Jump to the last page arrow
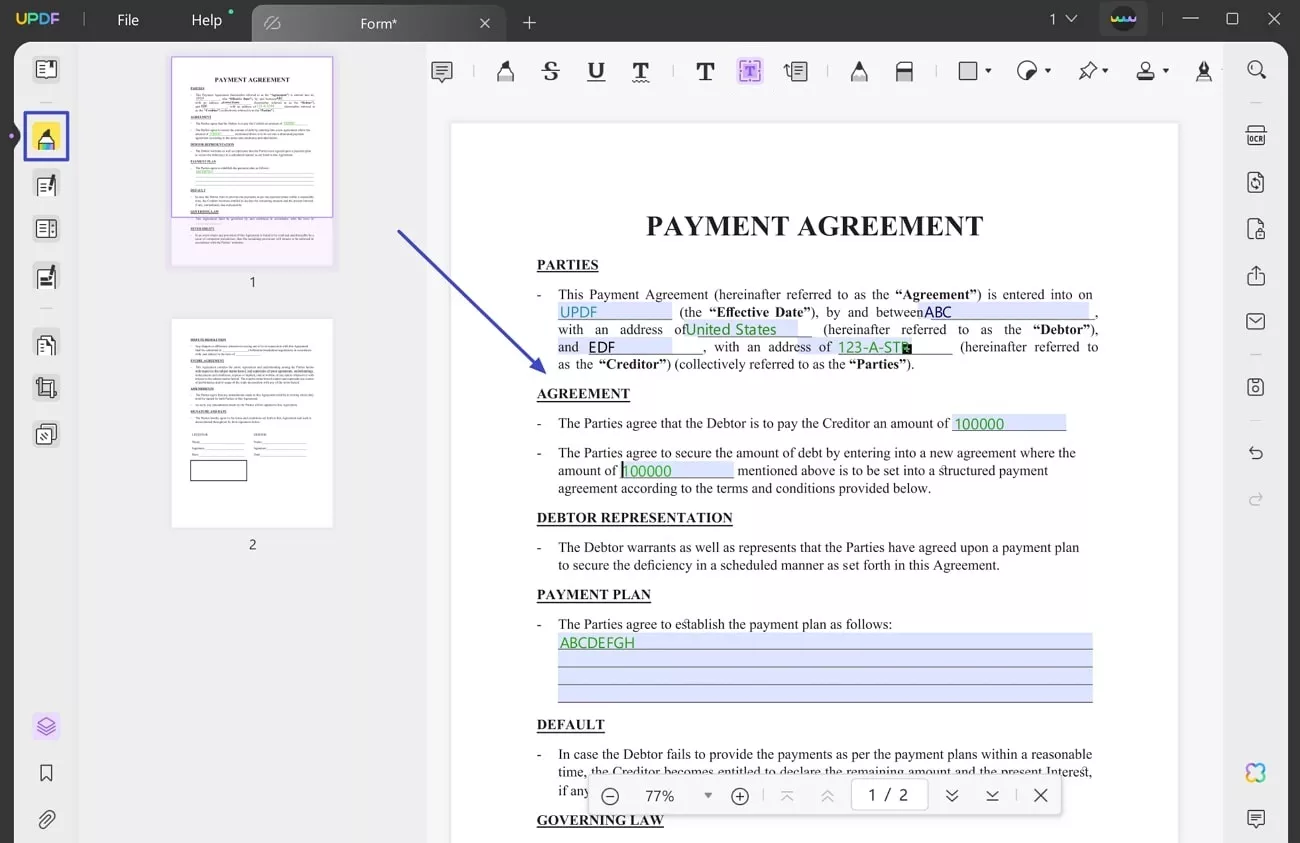Viewport: 1300px width, 843px height. [x=992, y=796]
